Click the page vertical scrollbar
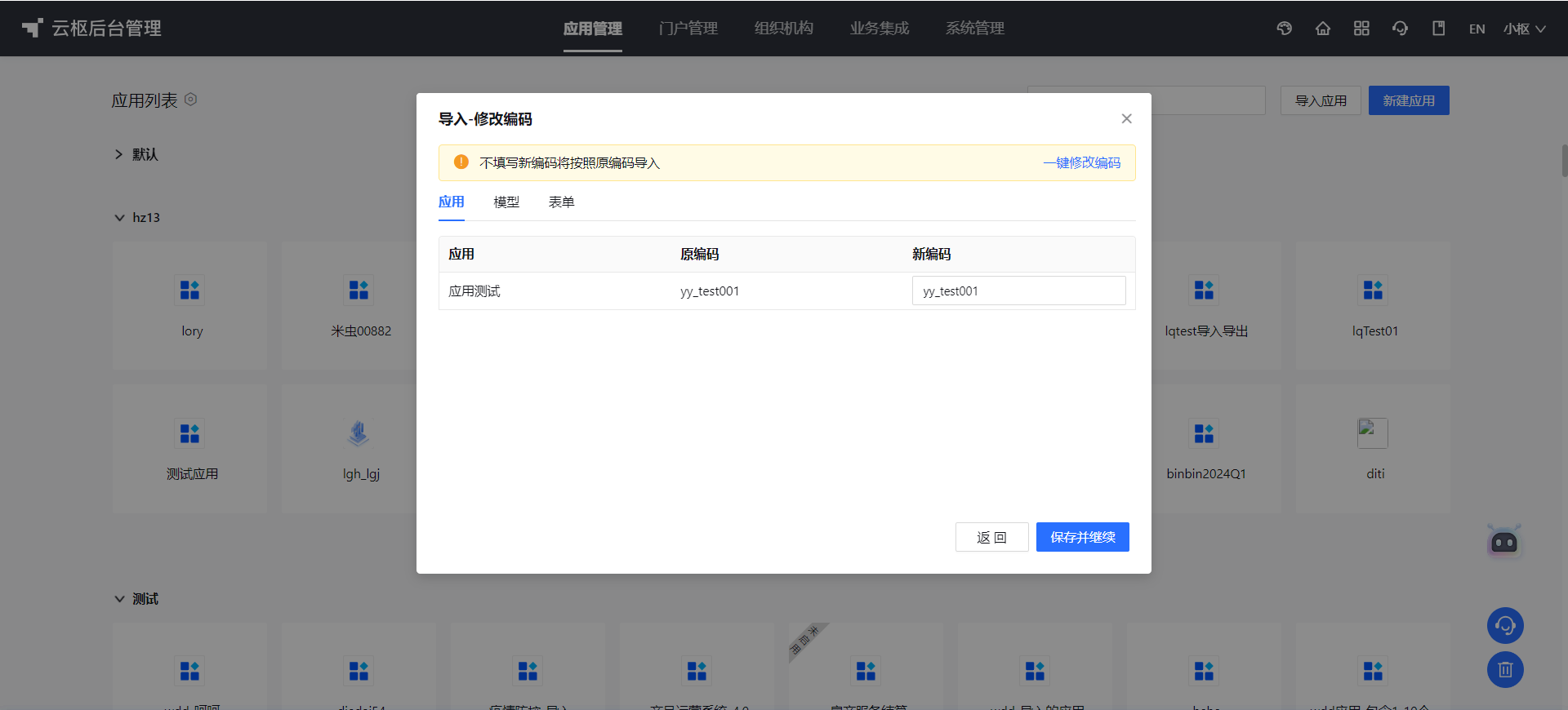This screenshot has height=710, width=1568. click(x=1564, y=161)
